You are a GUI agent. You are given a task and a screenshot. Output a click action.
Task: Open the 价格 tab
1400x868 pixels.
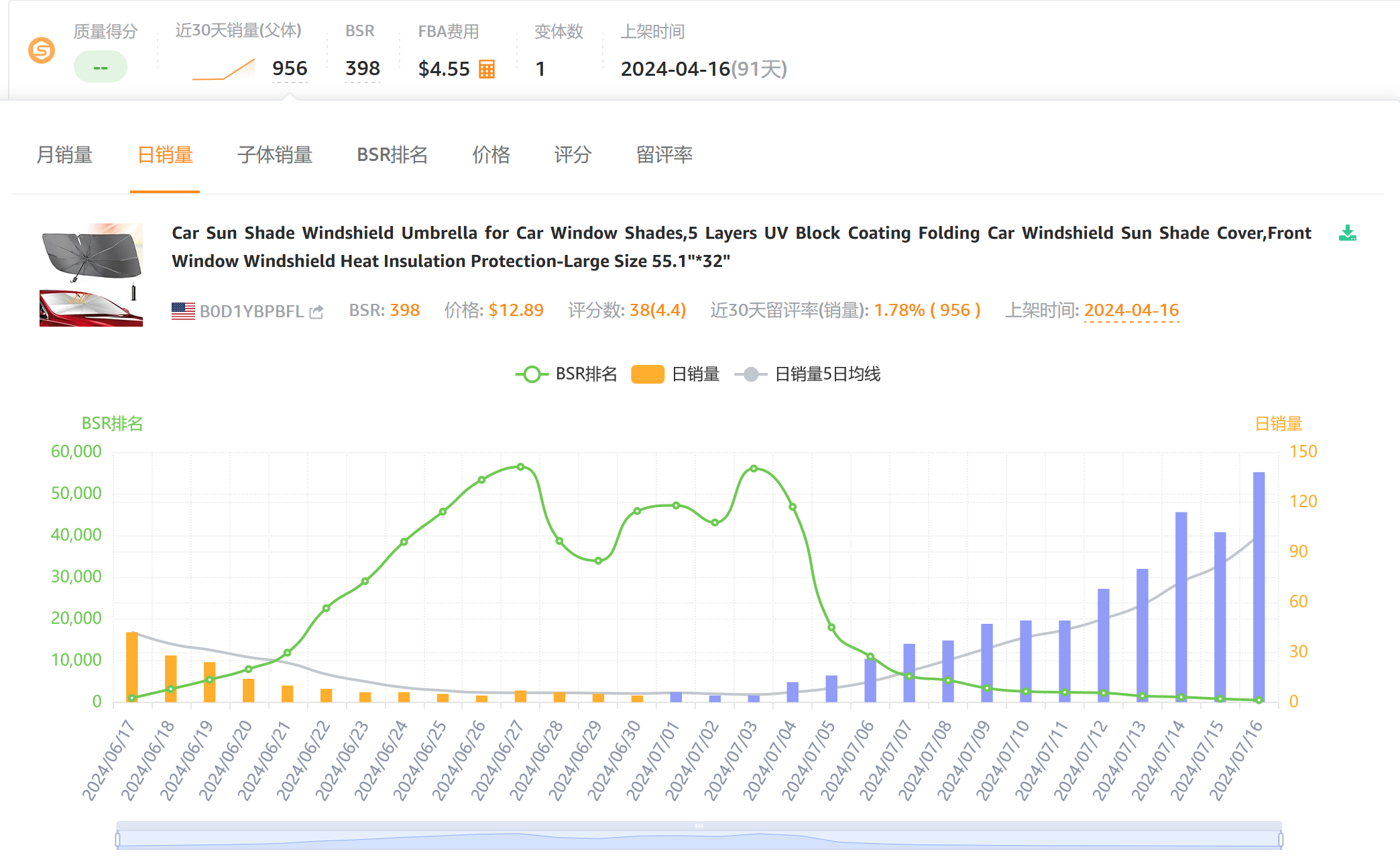491,155
